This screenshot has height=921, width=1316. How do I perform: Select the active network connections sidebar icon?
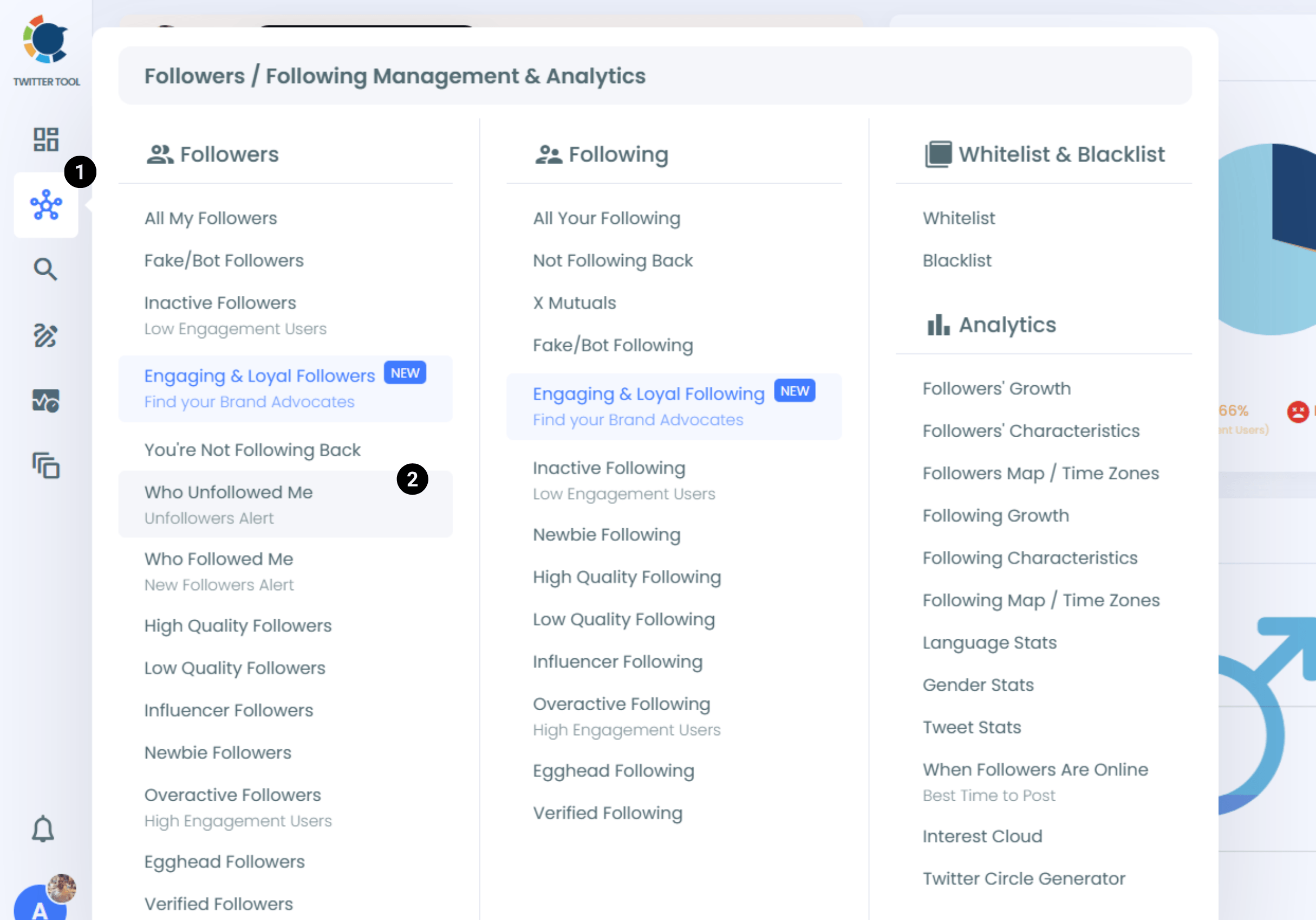coord(46,205)
